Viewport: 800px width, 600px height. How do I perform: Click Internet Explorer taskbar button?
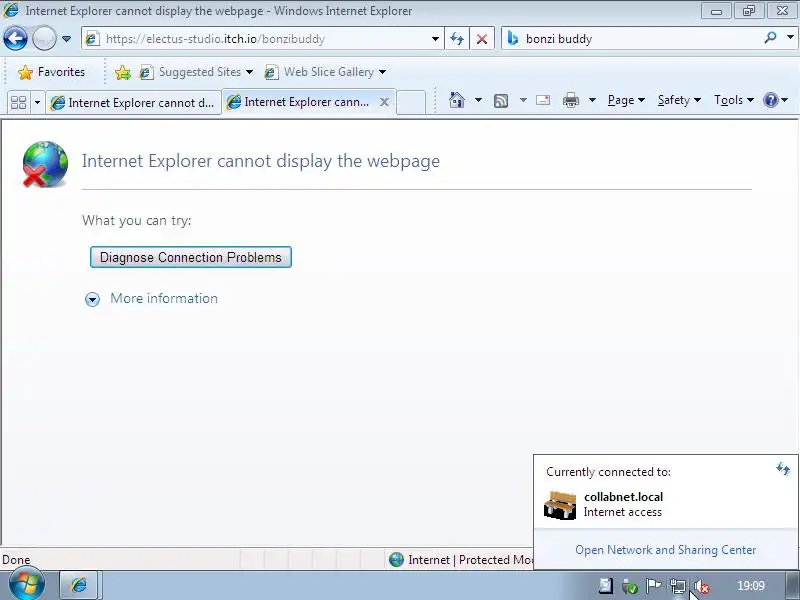pos(79,585)
